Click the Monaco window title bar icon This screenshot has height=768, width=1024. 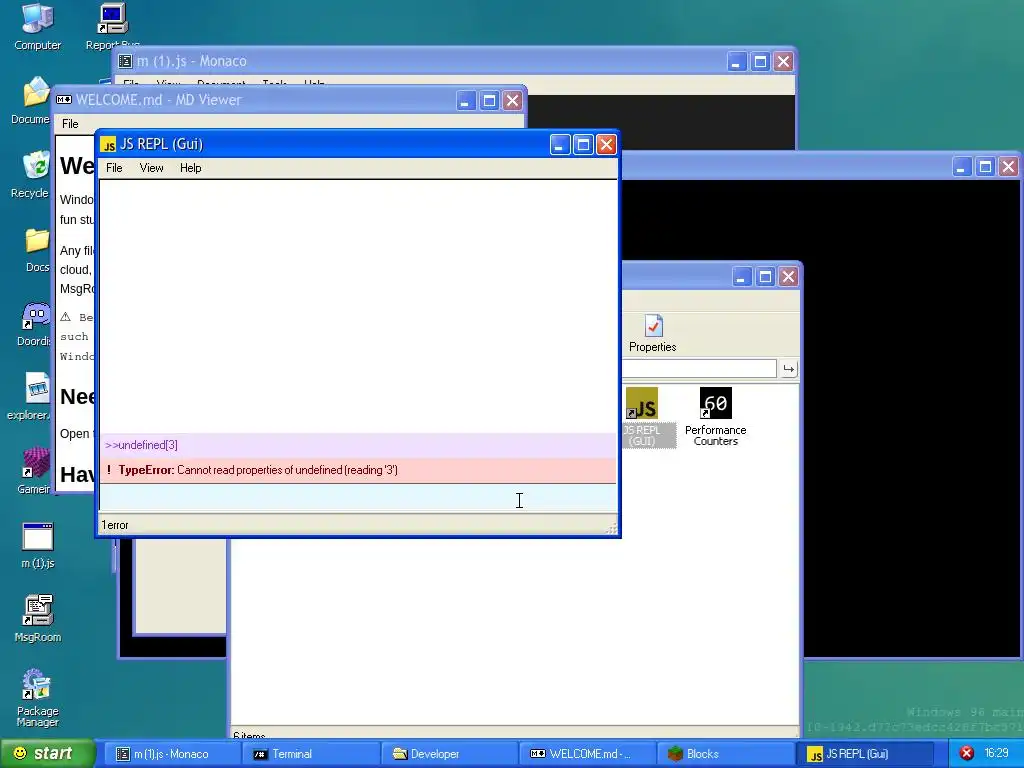tap(125, 61)
